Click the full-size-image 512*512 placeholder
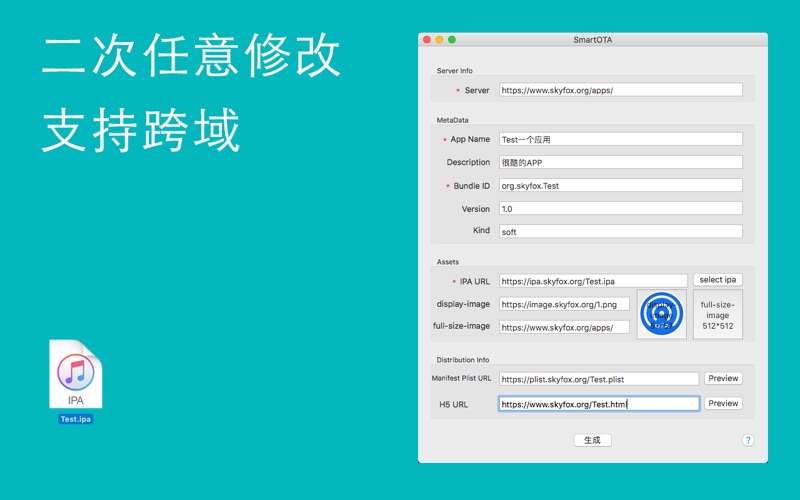Image resolution: width=800 pixels, height=500 pixels. point(717,315)
